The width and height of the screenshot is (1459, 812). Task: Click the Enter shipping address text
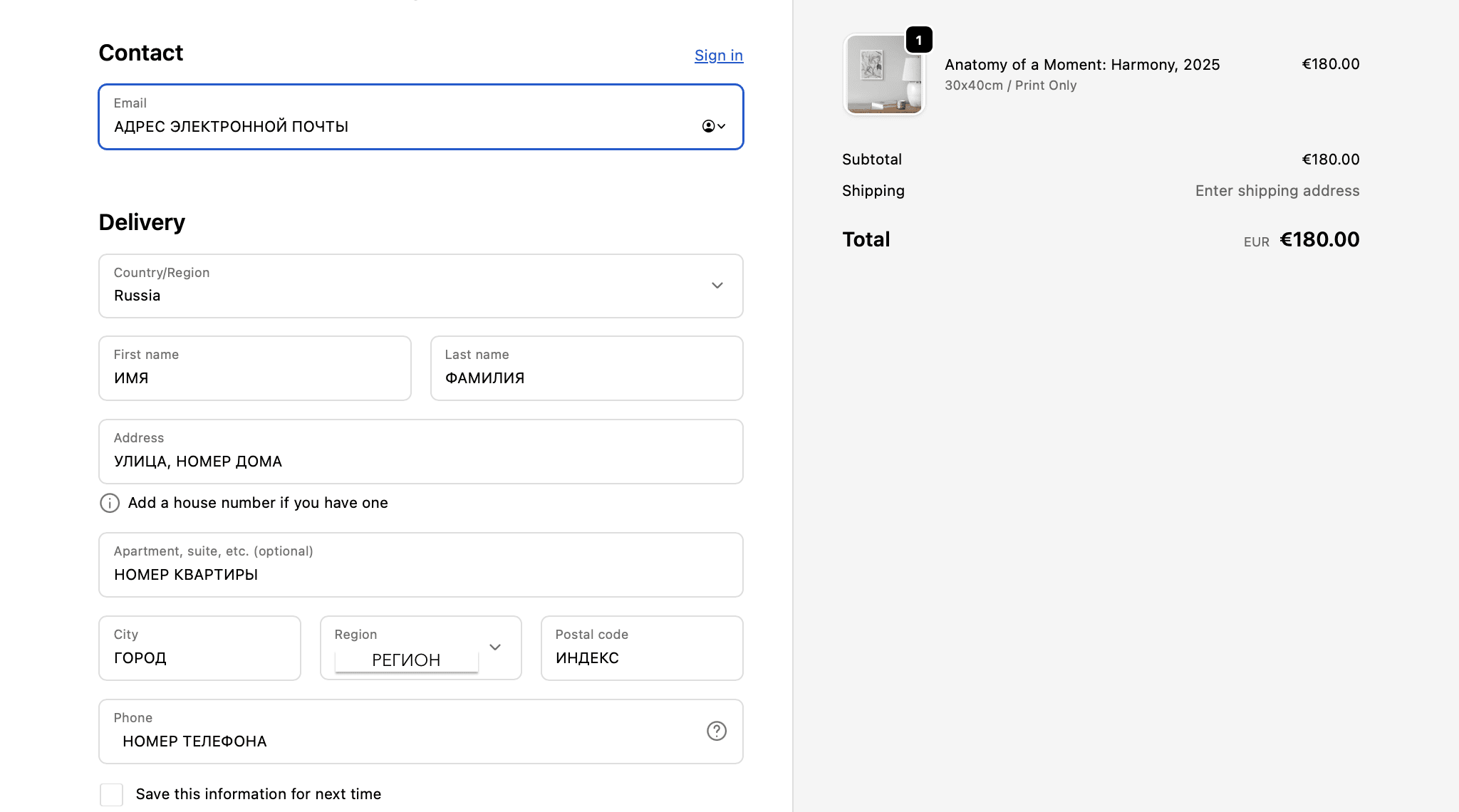1277,191
